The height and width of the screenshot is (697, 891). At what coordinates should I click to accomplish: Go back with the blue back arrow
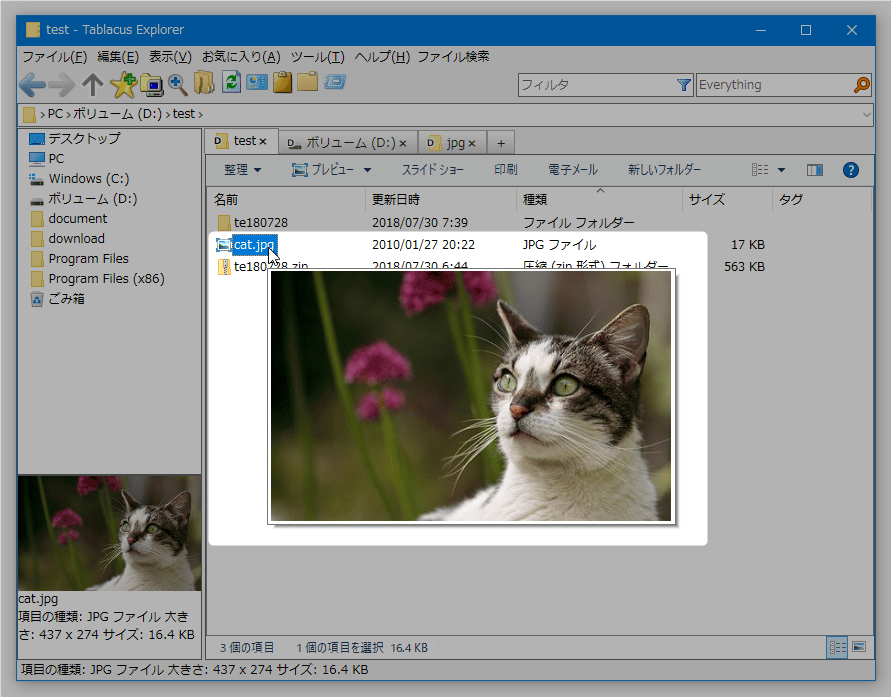coord(32,85)
